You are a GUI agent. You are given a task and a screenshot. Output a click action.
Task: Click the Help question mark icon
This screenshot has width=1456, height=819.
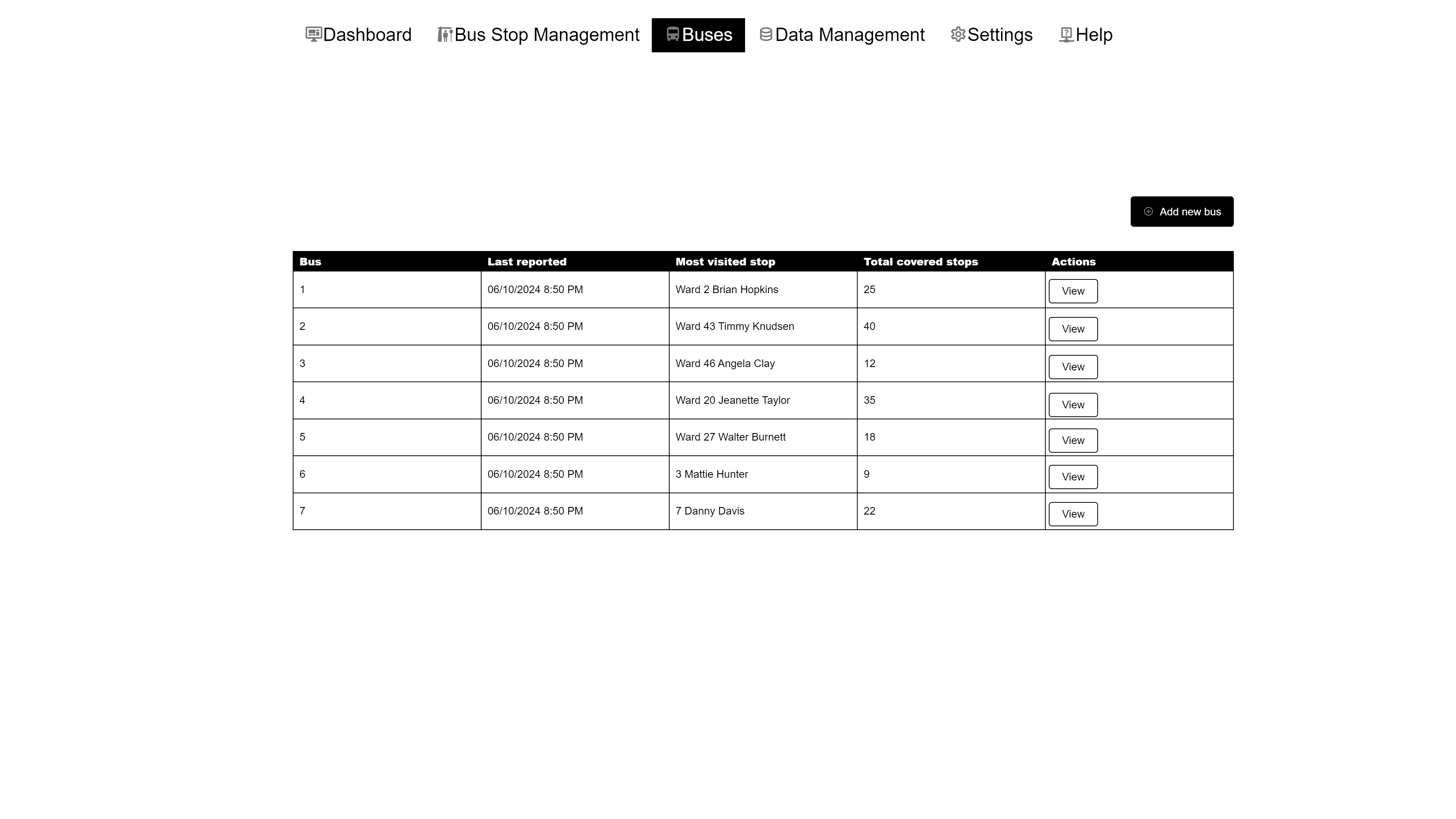1066,35
